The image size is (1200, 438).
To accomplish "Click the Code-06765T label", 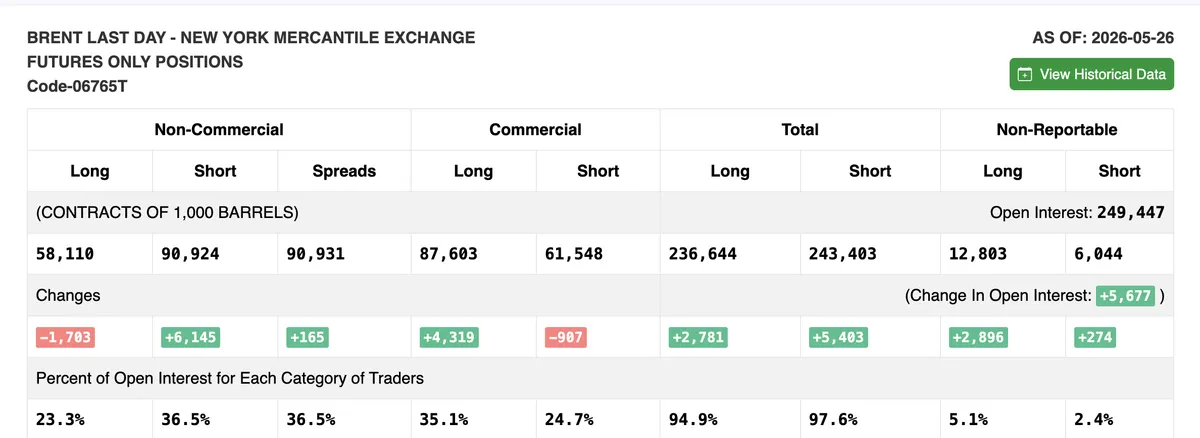I will point(77,86).
